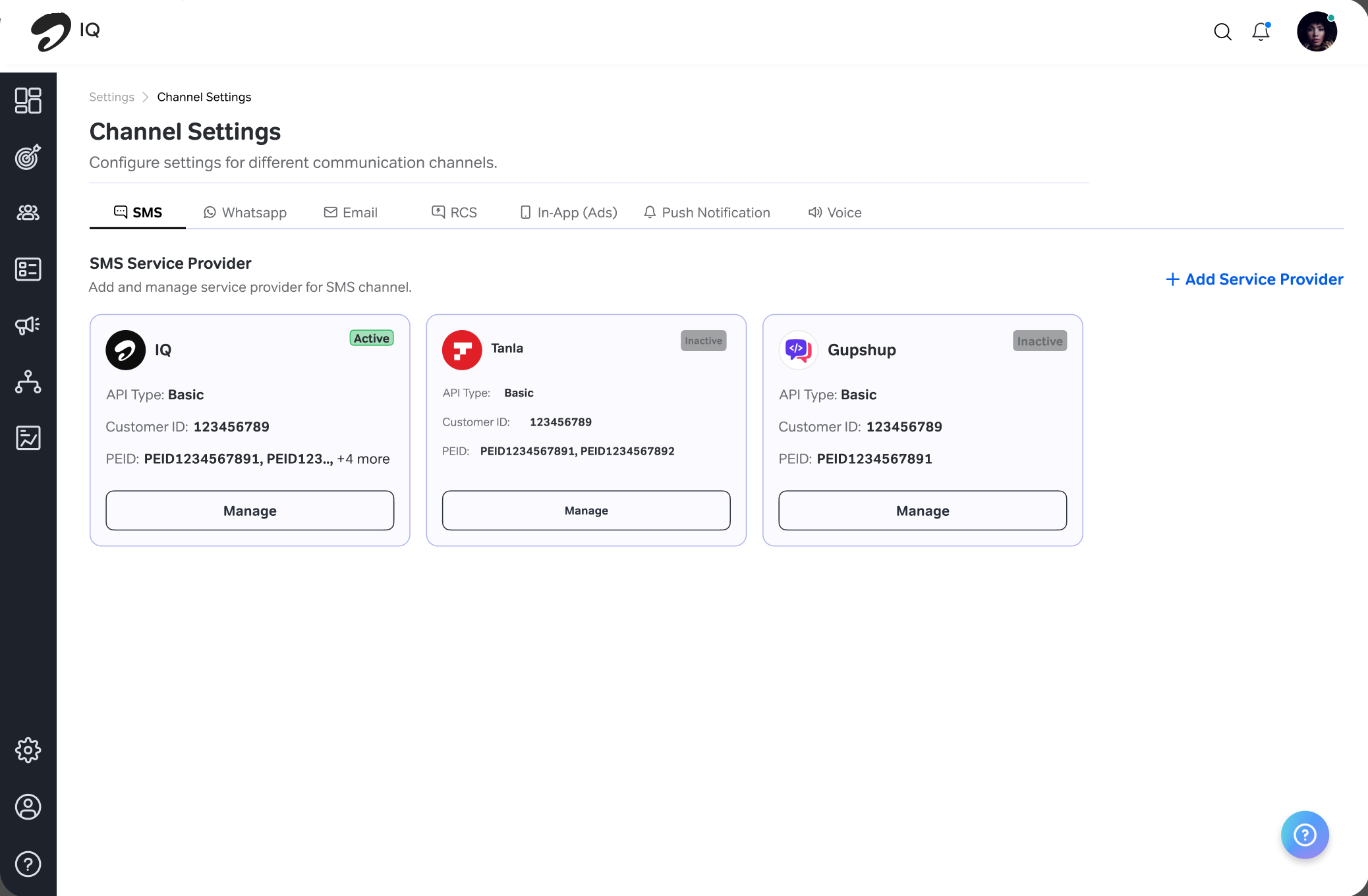This screenshot has width=1368, height=896.
Task: Click the Tanla provider logo
Action: point(462,350)
